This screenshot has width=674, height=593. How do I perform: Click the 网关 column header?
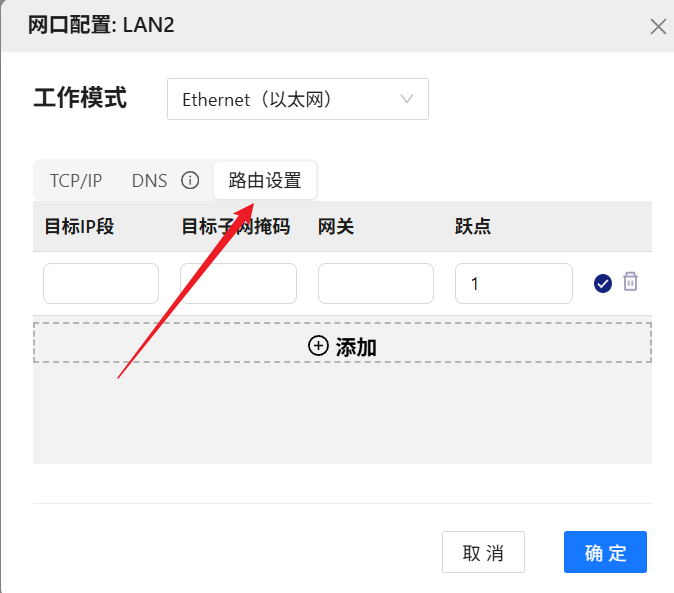tap(336, 227)
